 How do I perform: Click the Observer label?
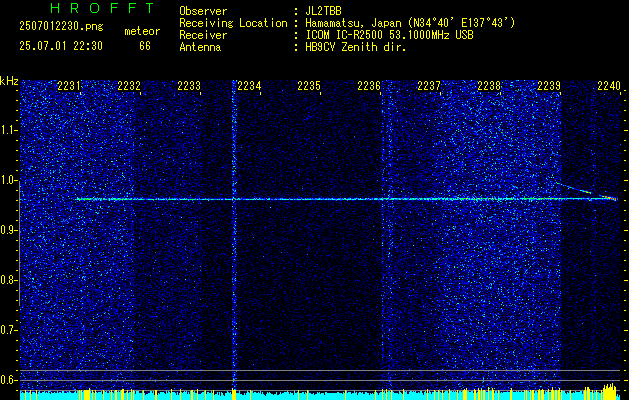203,11
